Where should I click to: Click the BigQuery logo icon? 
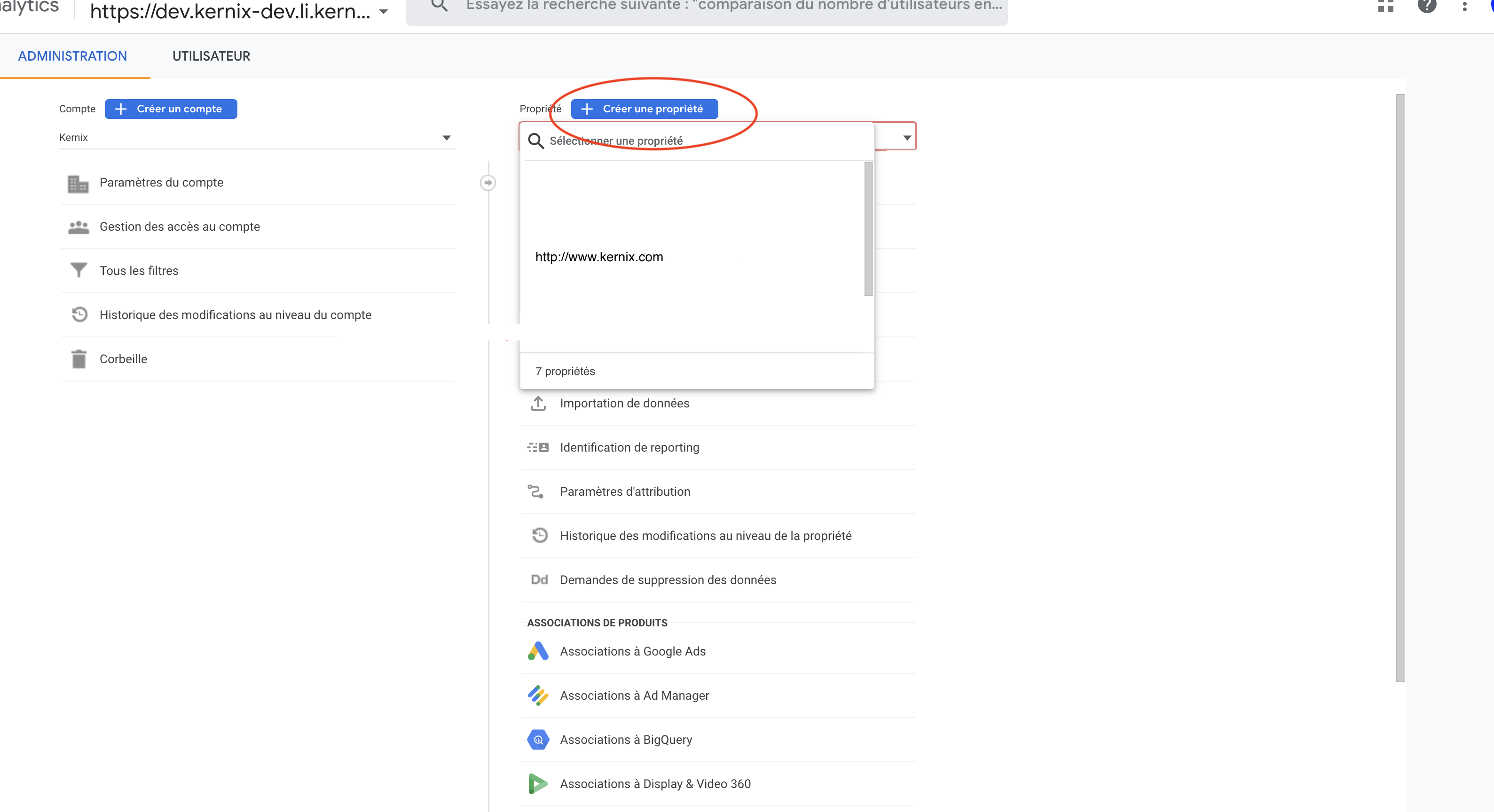(x=538, y=740)
